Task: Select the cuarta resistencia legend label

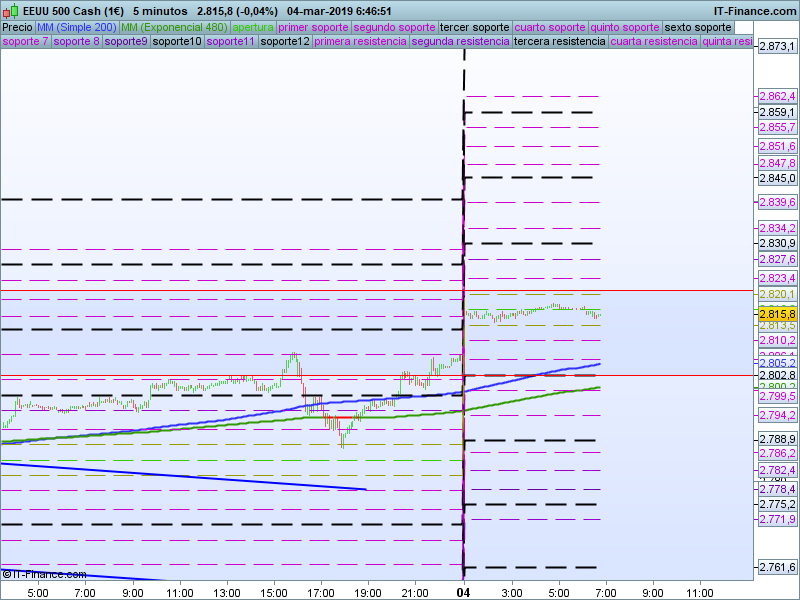Action: 654,42
